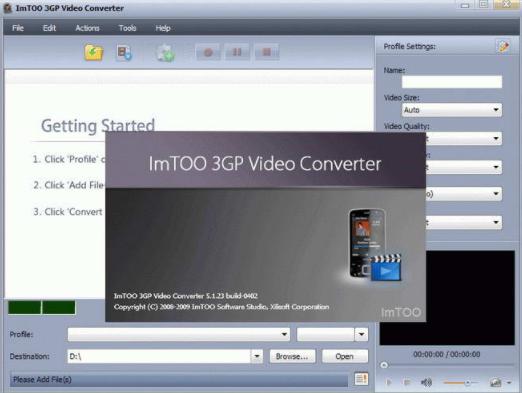Stop conversion with the toolbar stop icon
This screenshot has height=393, width=522.
pos(267,52)
